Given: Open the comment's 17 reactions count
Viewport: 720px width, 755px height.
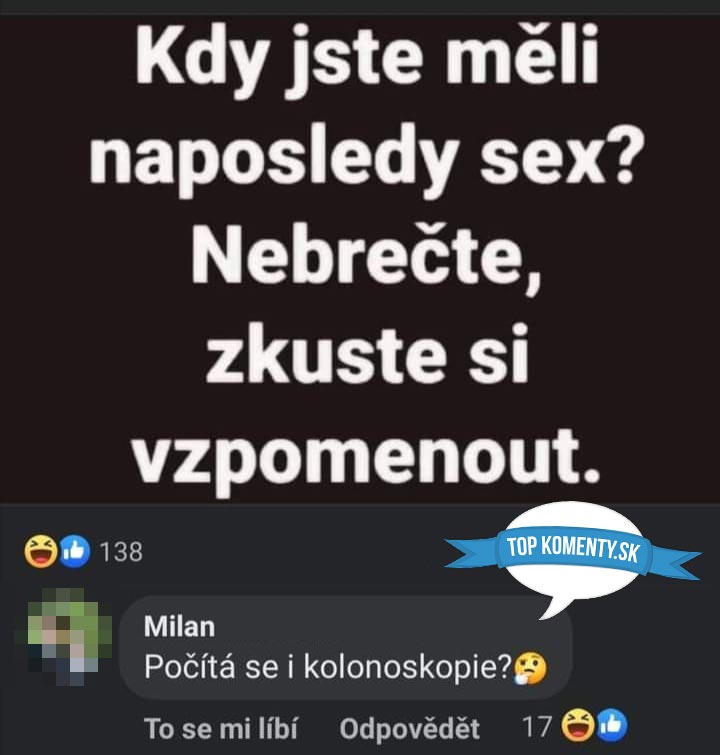Looking at the screenshot, I should (537, 727).
